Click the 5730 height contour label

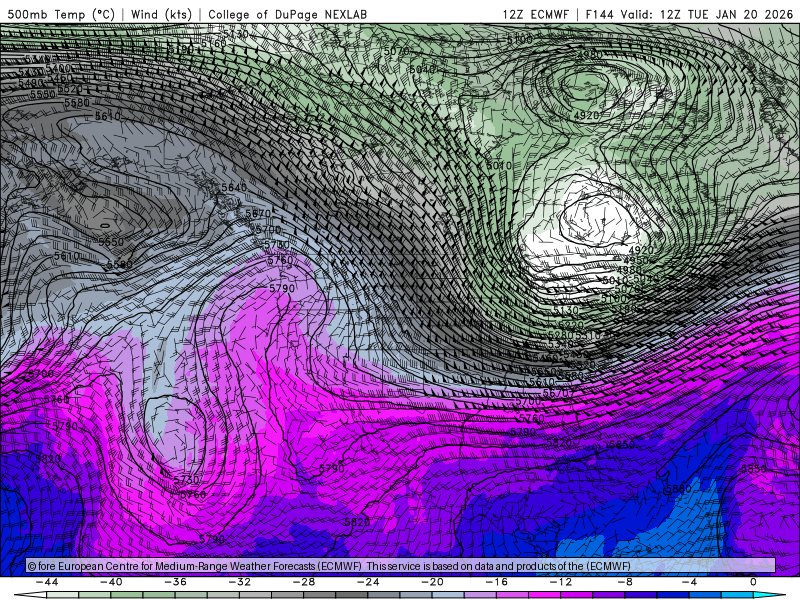(x=186, y=480)
